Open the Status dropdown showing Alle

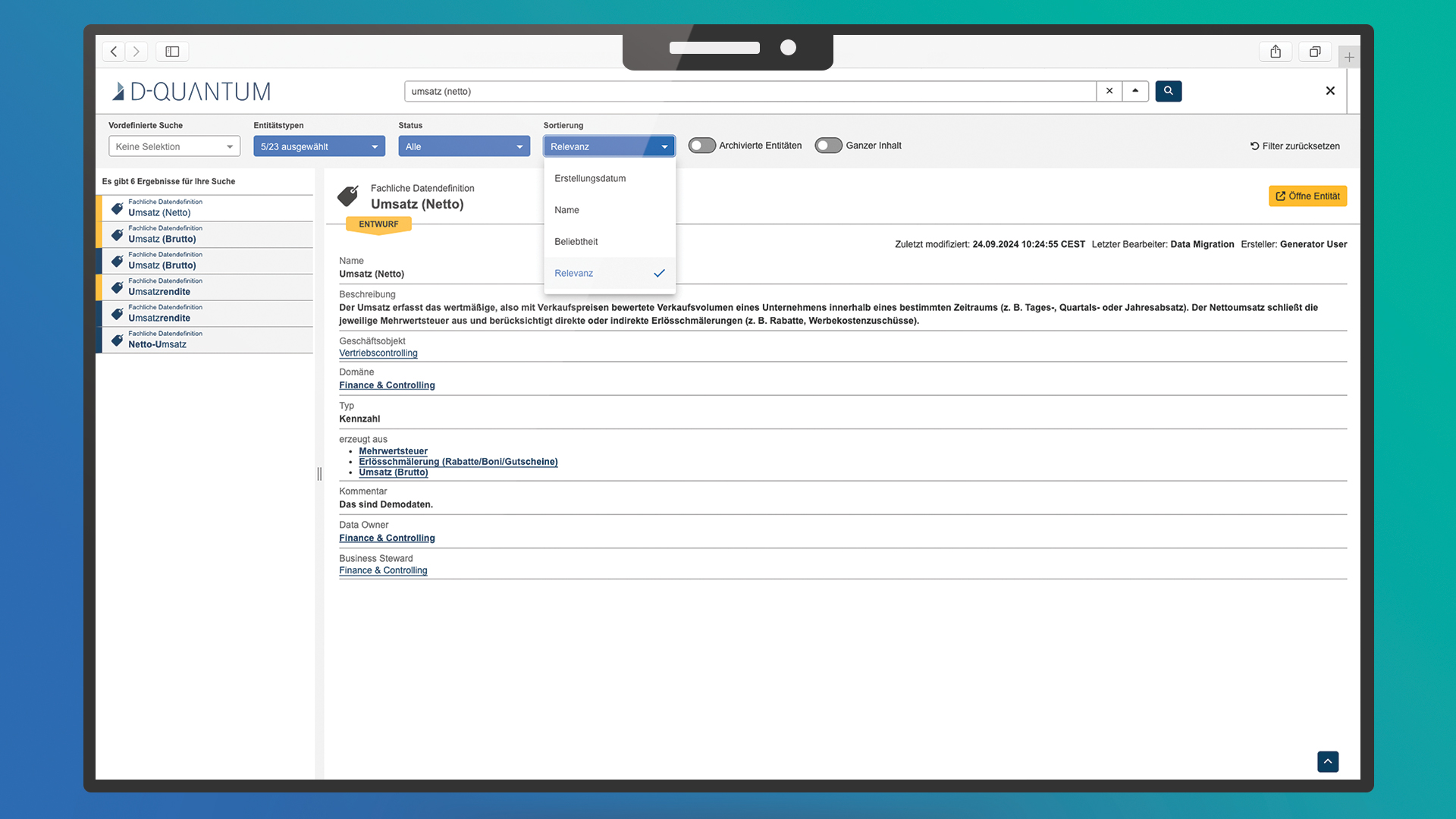(464, 146)
